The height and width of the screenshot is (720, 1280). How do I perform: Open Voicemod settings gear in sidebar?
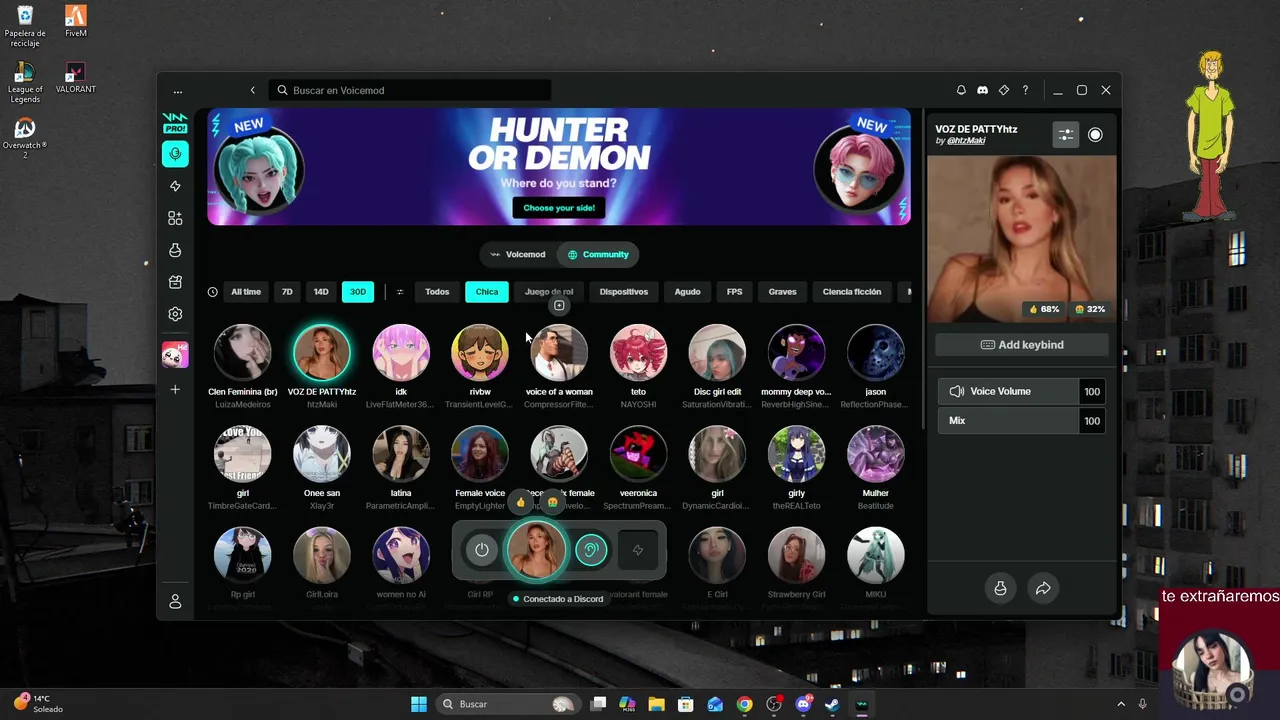pyautogui.click(x=175, y=314)
